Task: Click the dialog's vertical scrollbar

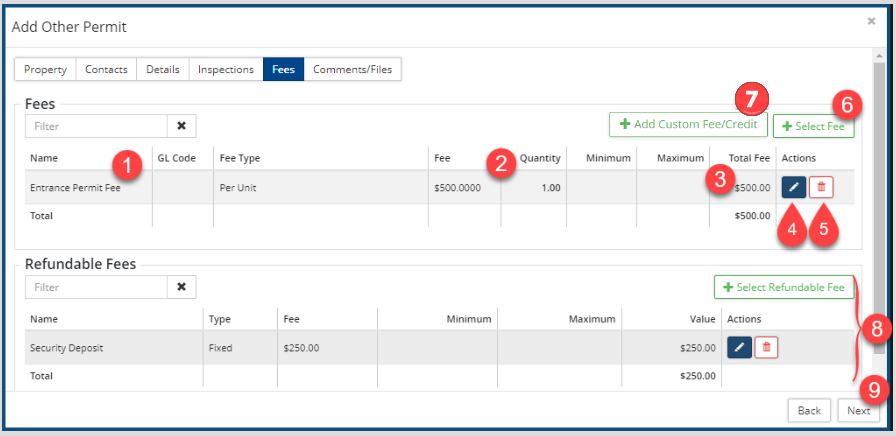Action: pyautogui.click(x=879, y=200)
